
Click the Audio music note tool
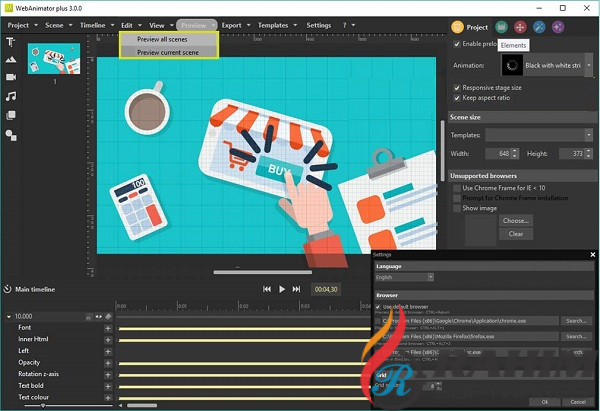click(11, 96)
